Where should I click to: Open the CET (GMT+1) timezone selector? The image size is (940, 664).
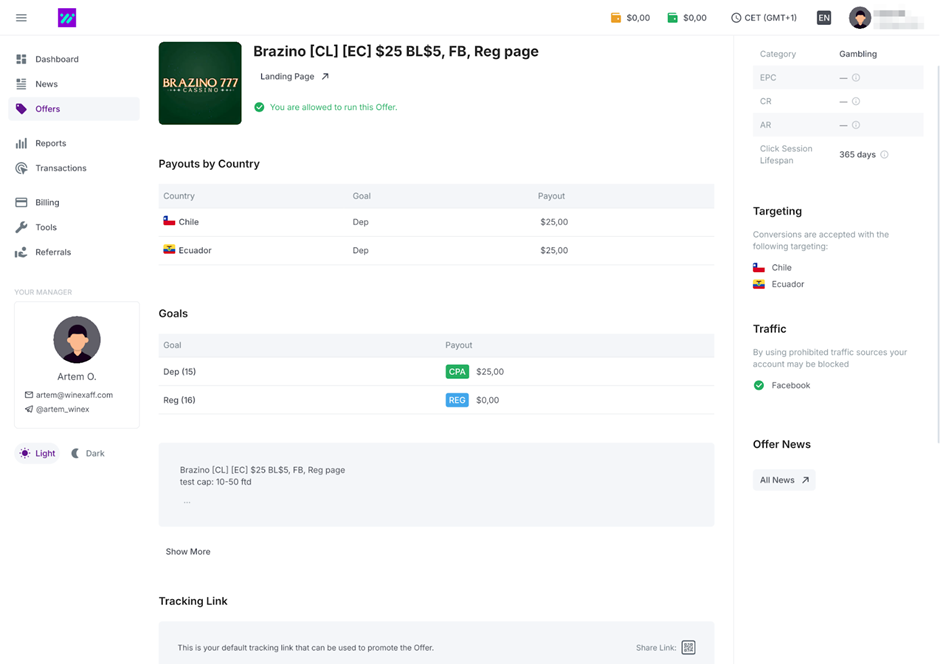click(764, 18)
